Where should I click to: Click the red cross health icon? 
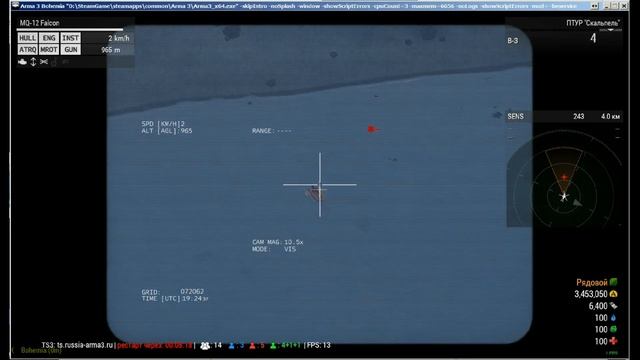[613, 341]
